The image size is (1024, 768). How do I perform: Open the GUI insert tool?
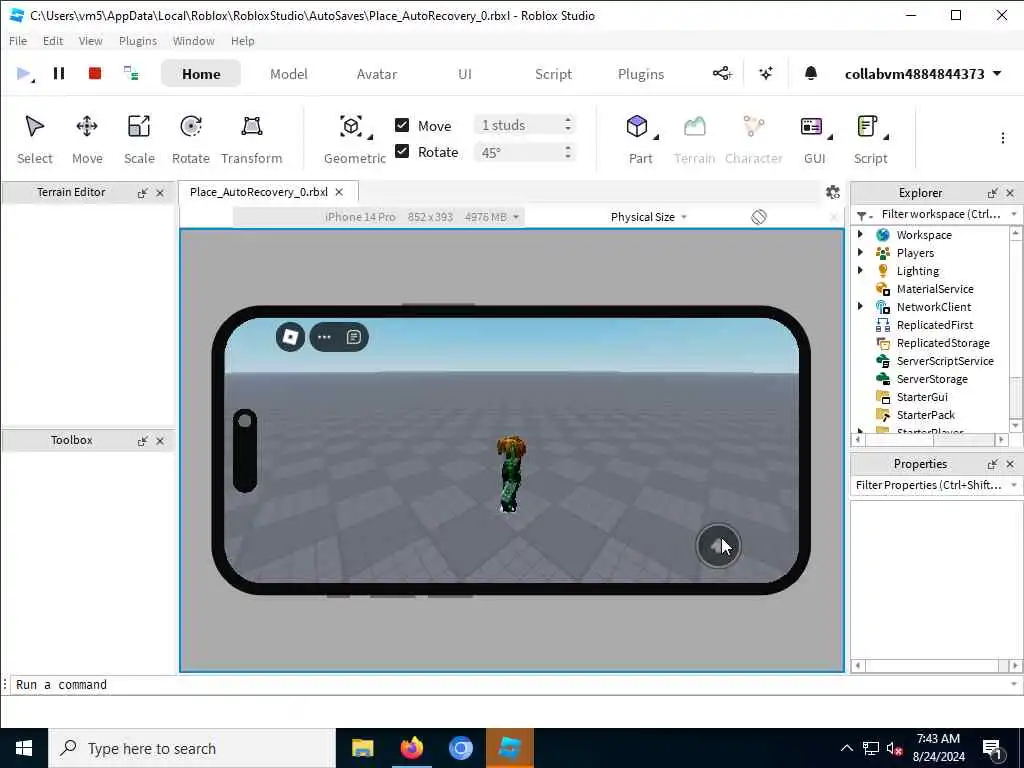814,140
